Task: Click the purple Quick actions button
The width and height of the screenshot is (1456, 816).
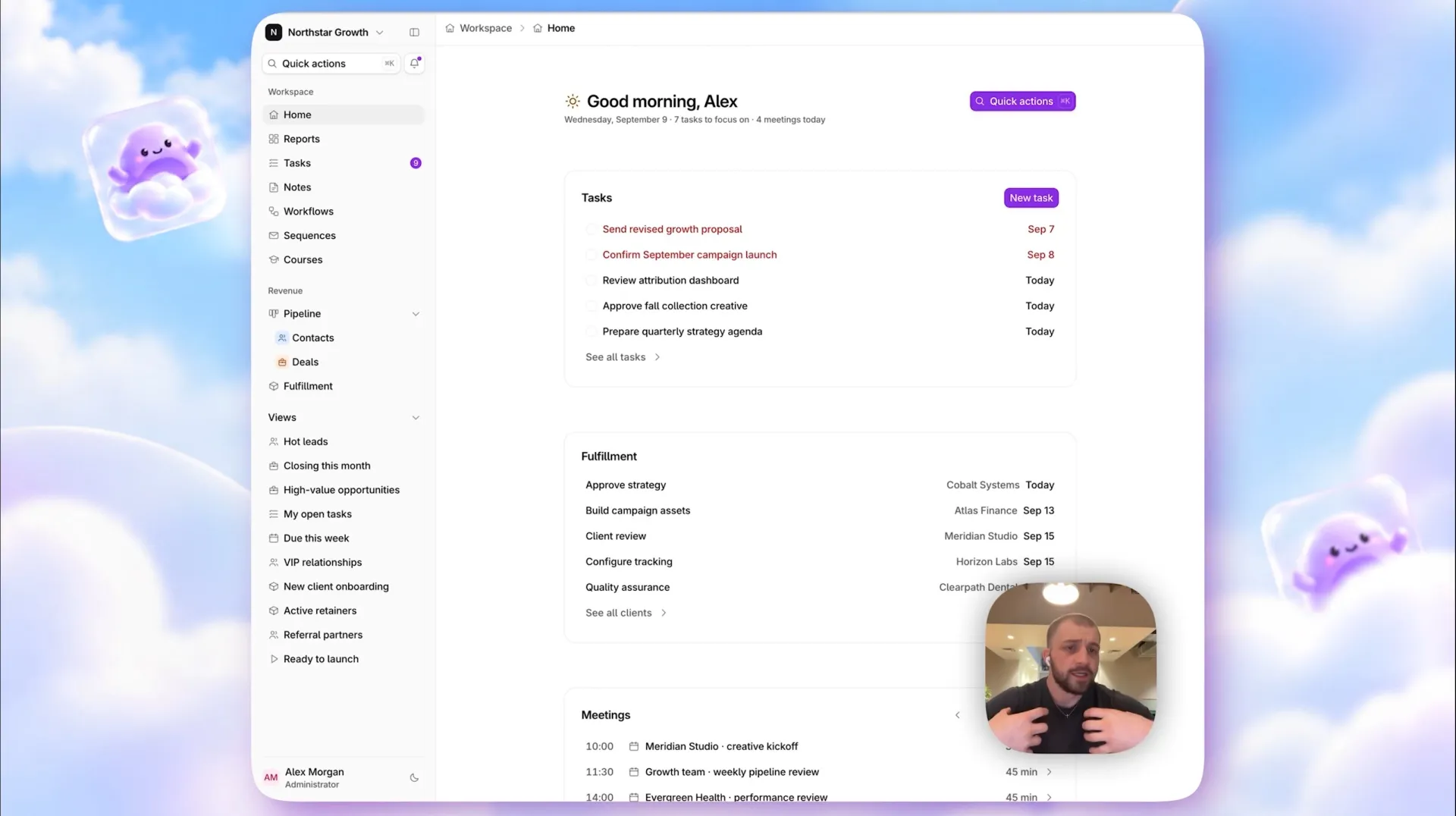Action: tap(1022, 101)
